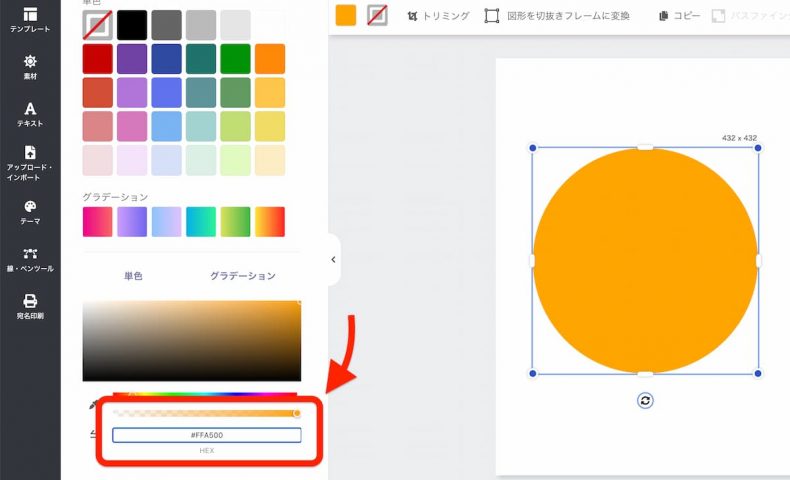790x480 pixels.
Task: Select the テキスト text tool
Action: [30, 114]
